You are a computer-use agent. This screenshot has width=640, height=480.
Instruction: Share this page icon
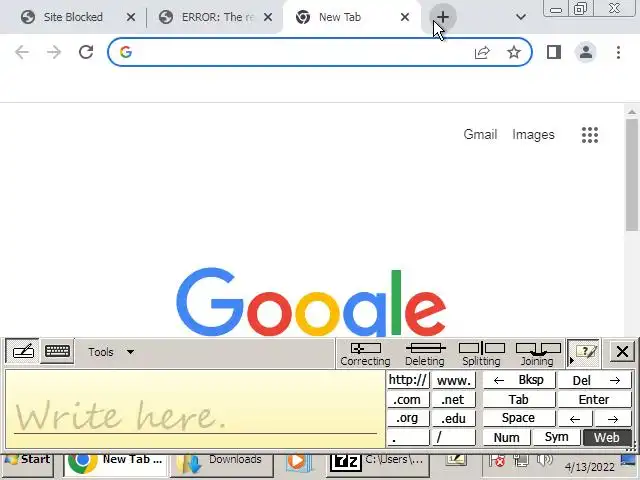pyautogui.click(x=482, y=52)
